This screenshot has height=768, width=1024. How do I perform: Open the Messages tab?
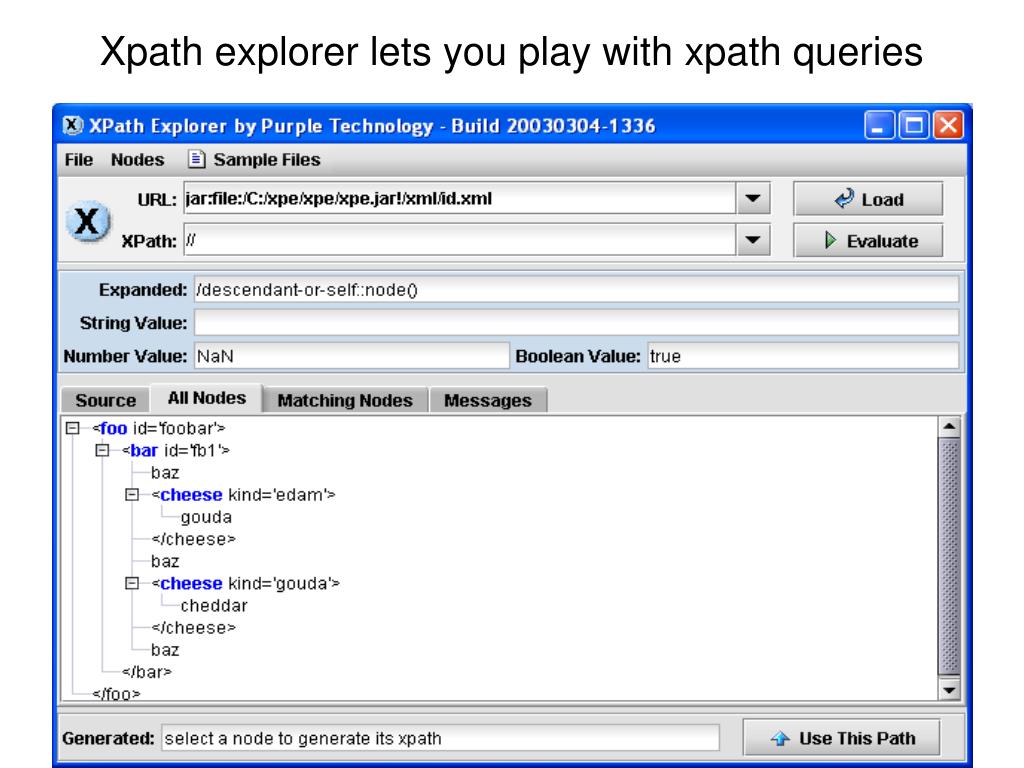[487, 400]
